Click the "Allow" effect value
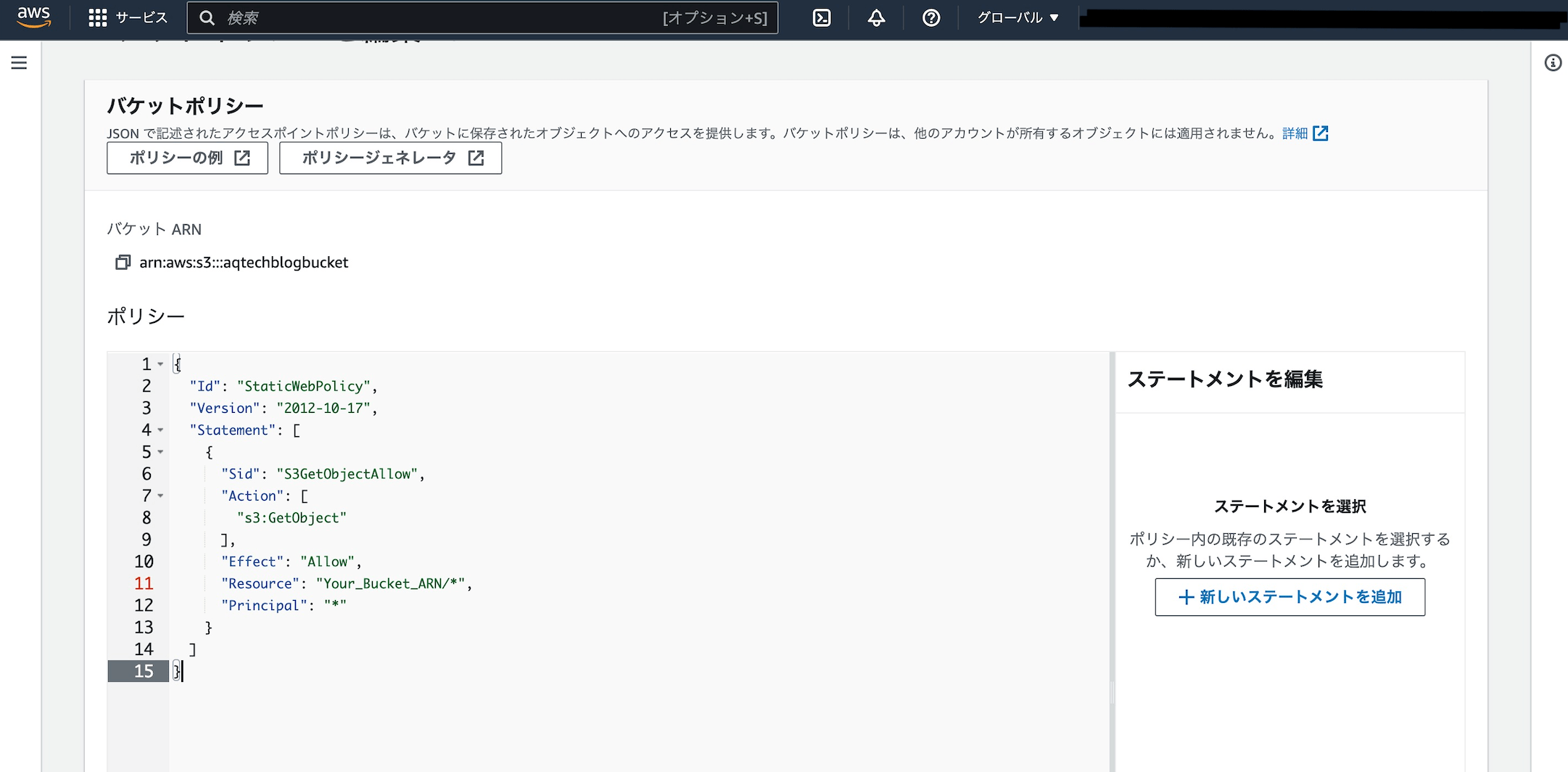The width and height of the screenshot is (1568, 772). tap(327, 562)
